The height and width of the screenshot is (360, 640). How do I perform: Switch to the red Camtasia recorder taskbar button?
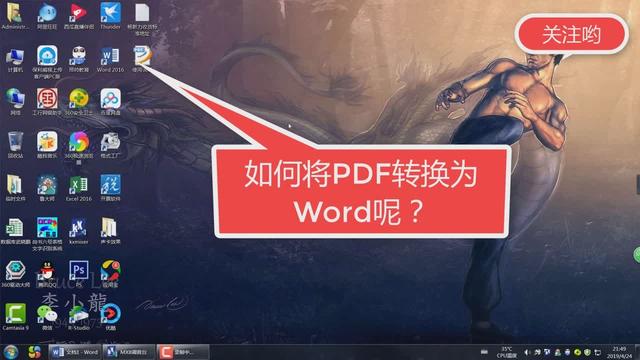(182, 352)
